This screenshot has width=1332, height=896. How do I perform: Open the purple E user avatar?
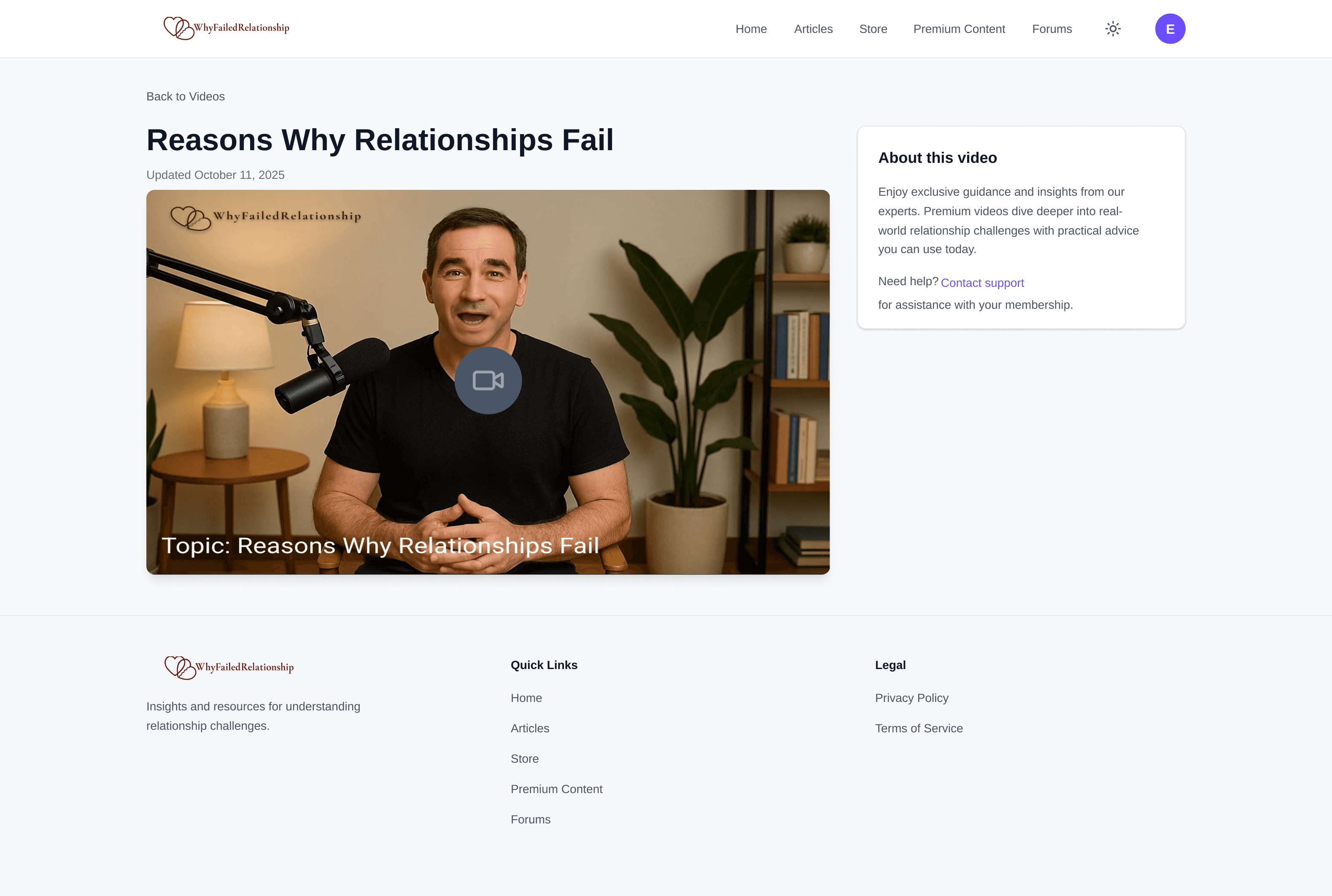tap(1170, 29)
